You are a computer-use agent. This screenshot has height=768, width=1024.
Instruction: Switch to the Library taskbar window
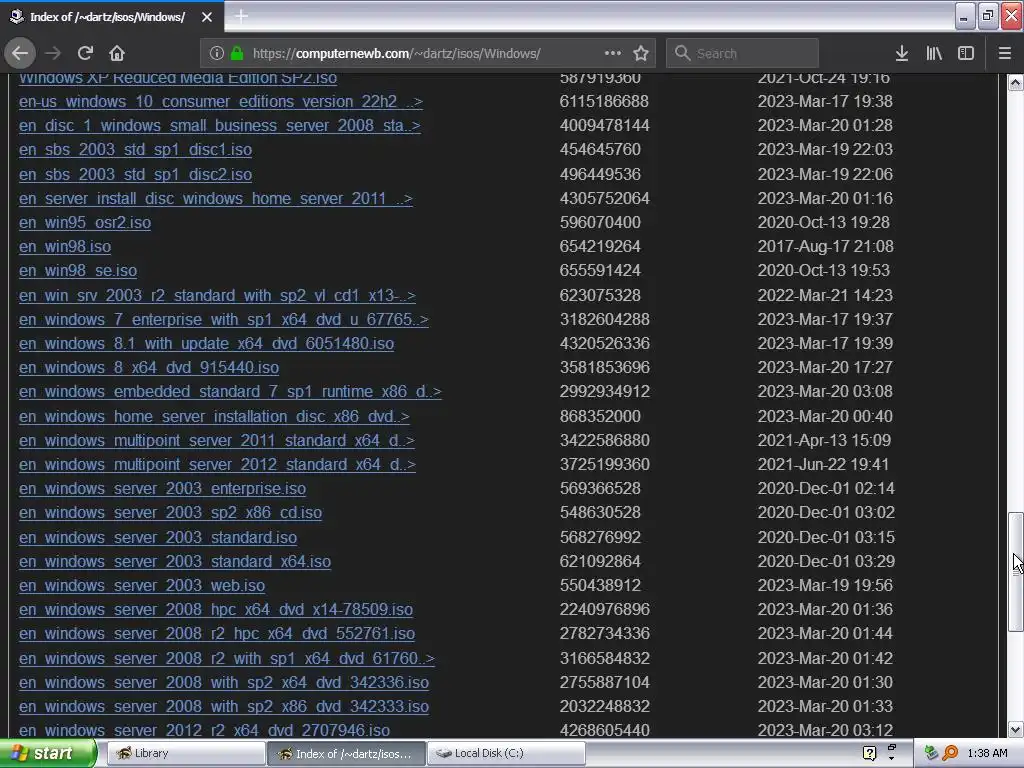pos(185,753)
